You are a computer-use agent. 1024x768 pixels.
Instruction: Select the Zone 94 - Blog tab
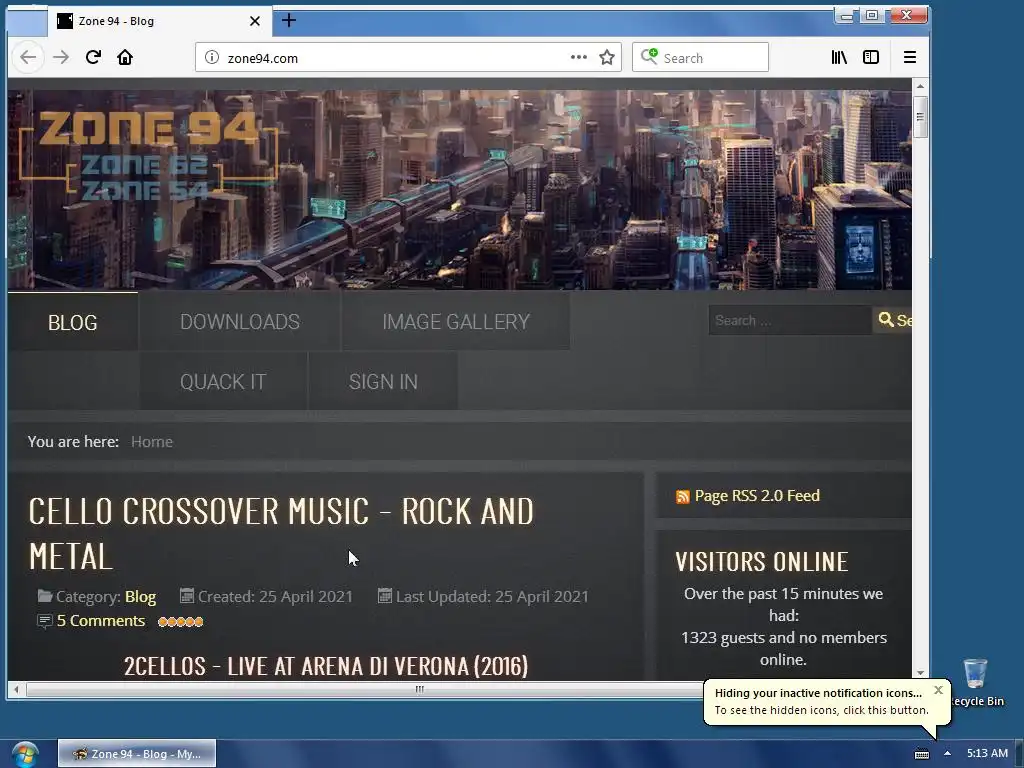point(159,21)
